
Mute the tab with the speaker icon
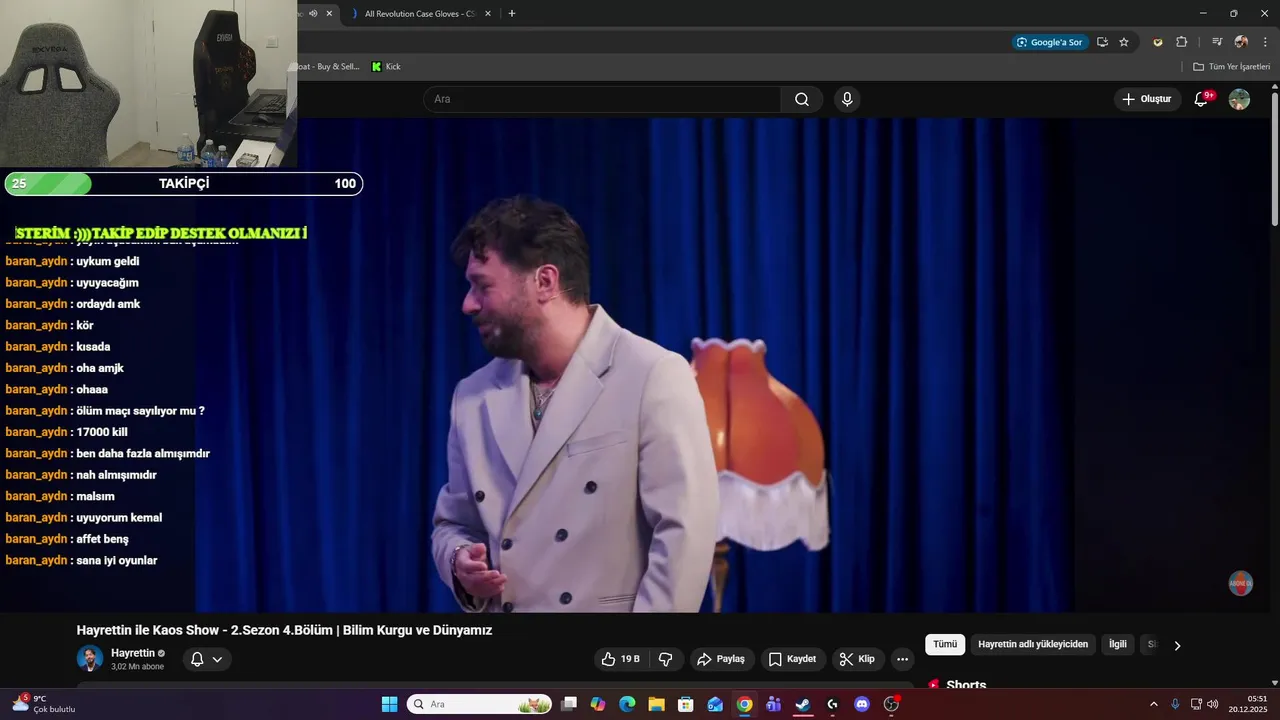click(x=313, y=13)
